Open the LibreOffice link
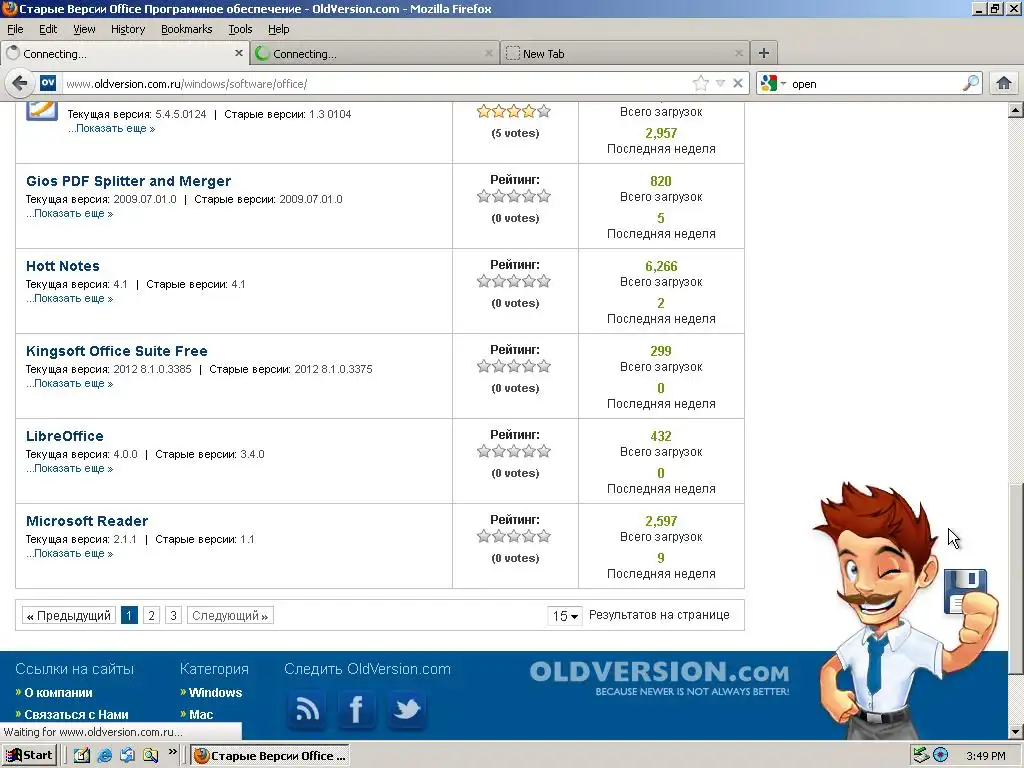The width and height of the screenshot is (1024, 768). point(65,436)
